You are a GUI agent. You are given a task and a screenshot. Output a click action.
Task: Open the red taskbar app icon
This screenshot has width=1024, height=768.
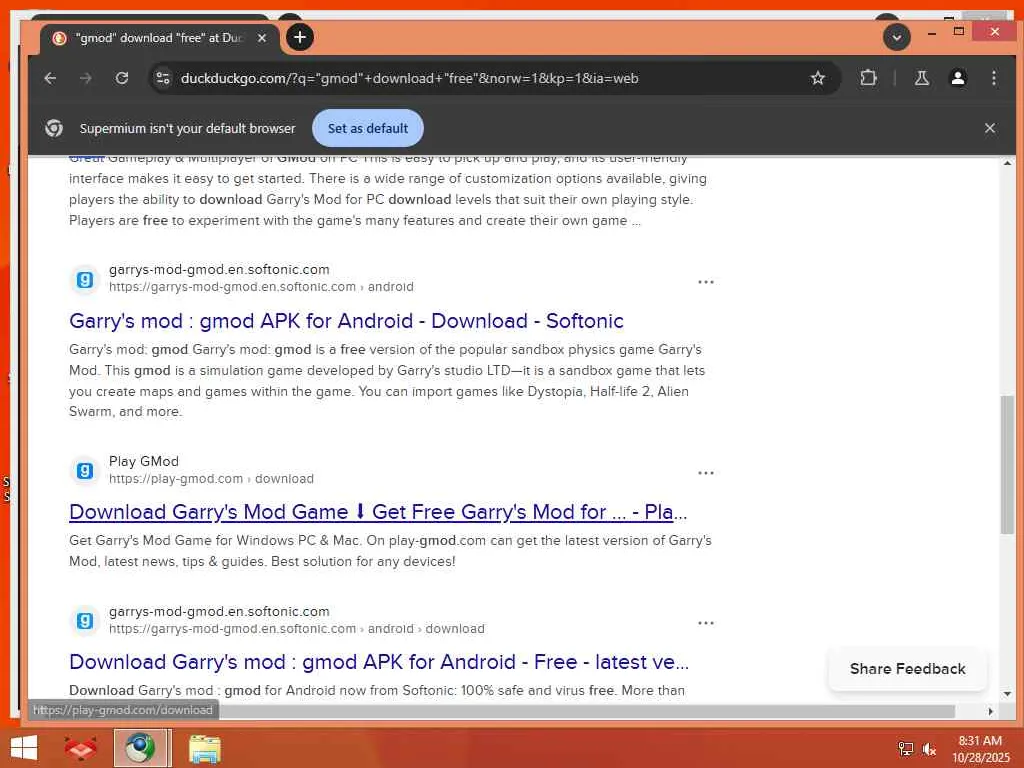80,748
